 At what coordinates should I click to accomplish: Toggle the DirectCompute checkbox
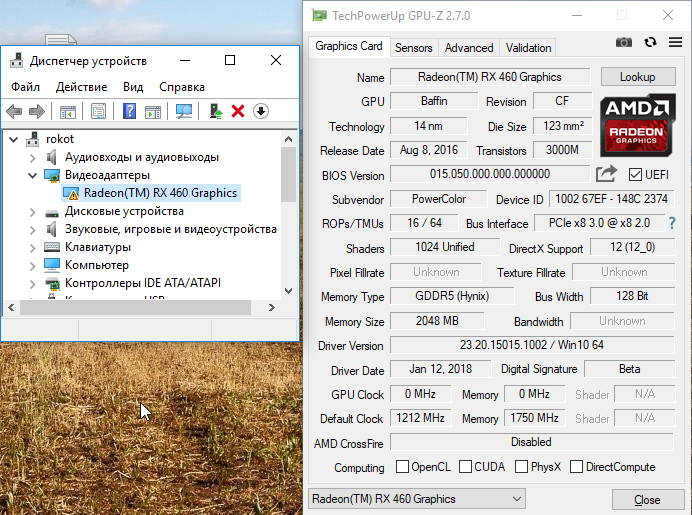576,466
